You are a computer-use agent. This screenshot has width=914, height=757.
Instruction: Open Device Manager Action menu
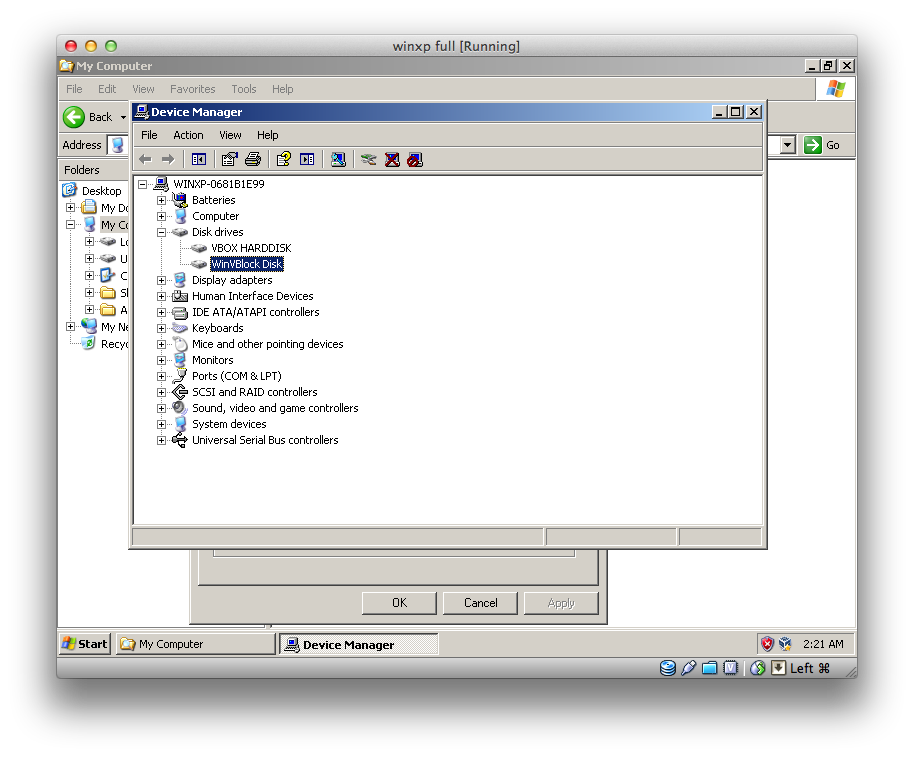tap(188, 135)
